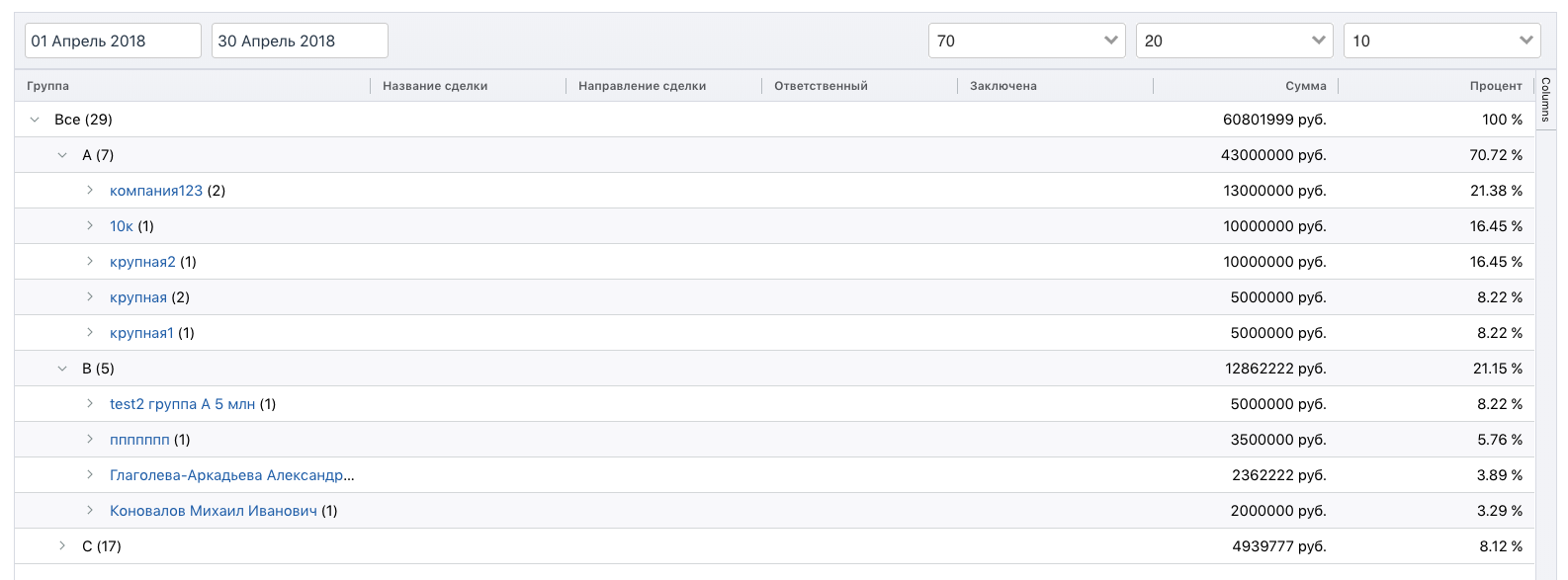Expand the ппппппп row chevron
The width and height of the screenshot is (1568, 580).
(90, 440)
